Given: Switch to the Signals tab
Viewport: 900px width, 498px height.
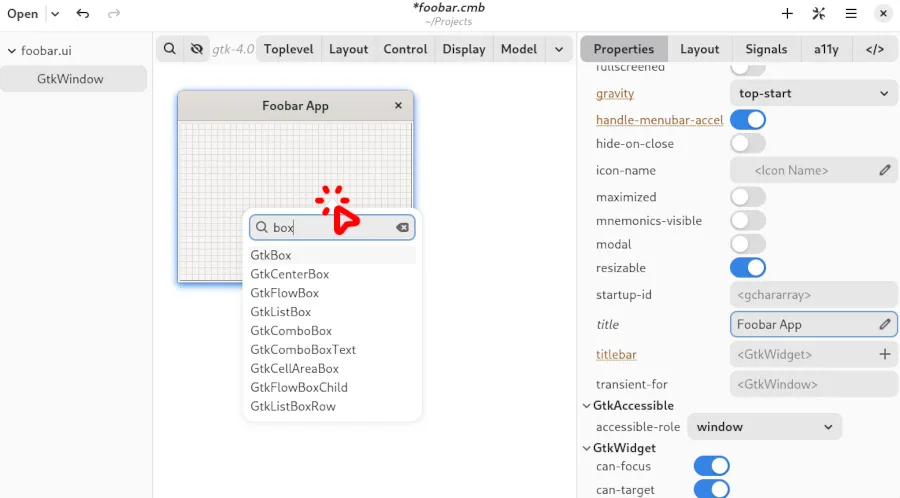Looking at the screenshot, I should tap(766, 49).
